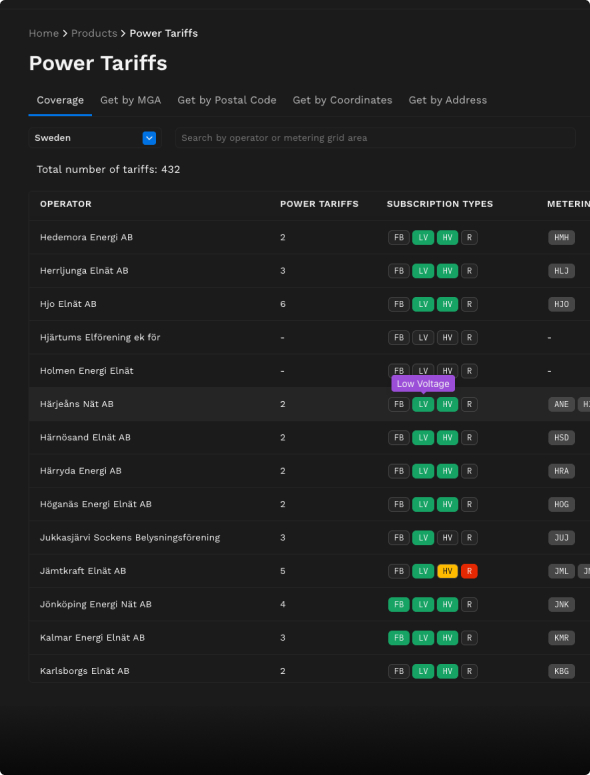Select the Karlsborgs Elnät AB operator name
The width and height of the screenshot is (590, 775).
point(84,671)
